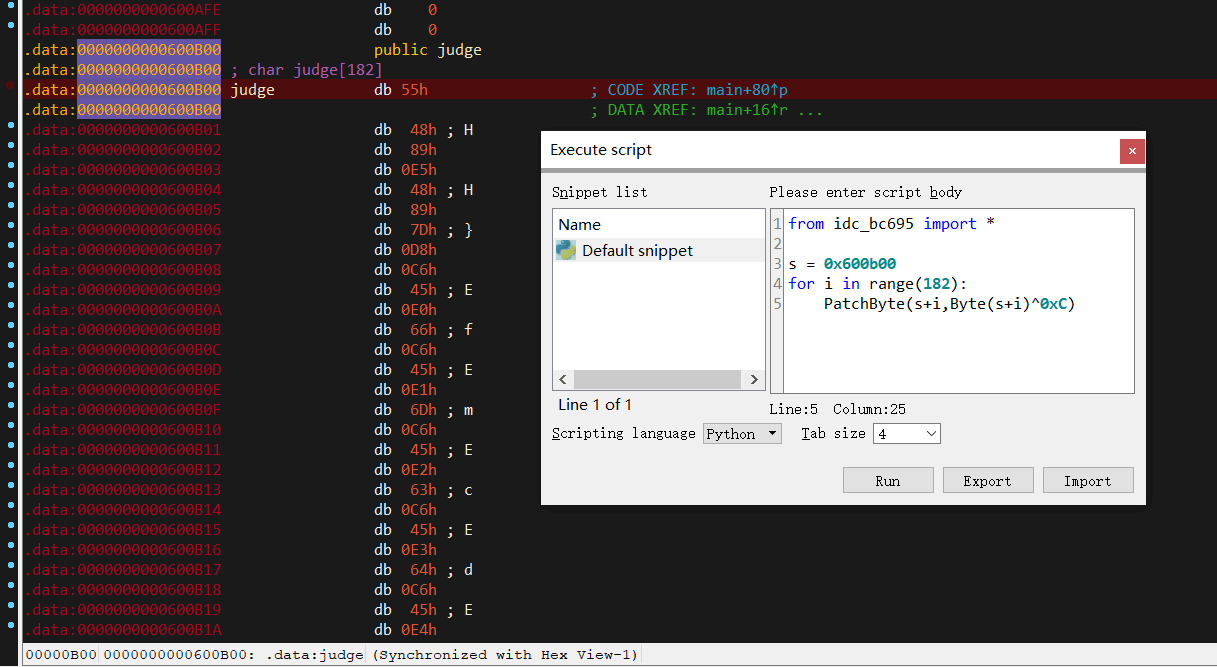The width and height of the screenshot is (1217, 667).
Task: Toggle breakpoint dot at address 600AFF
Action: pos(10,28)
